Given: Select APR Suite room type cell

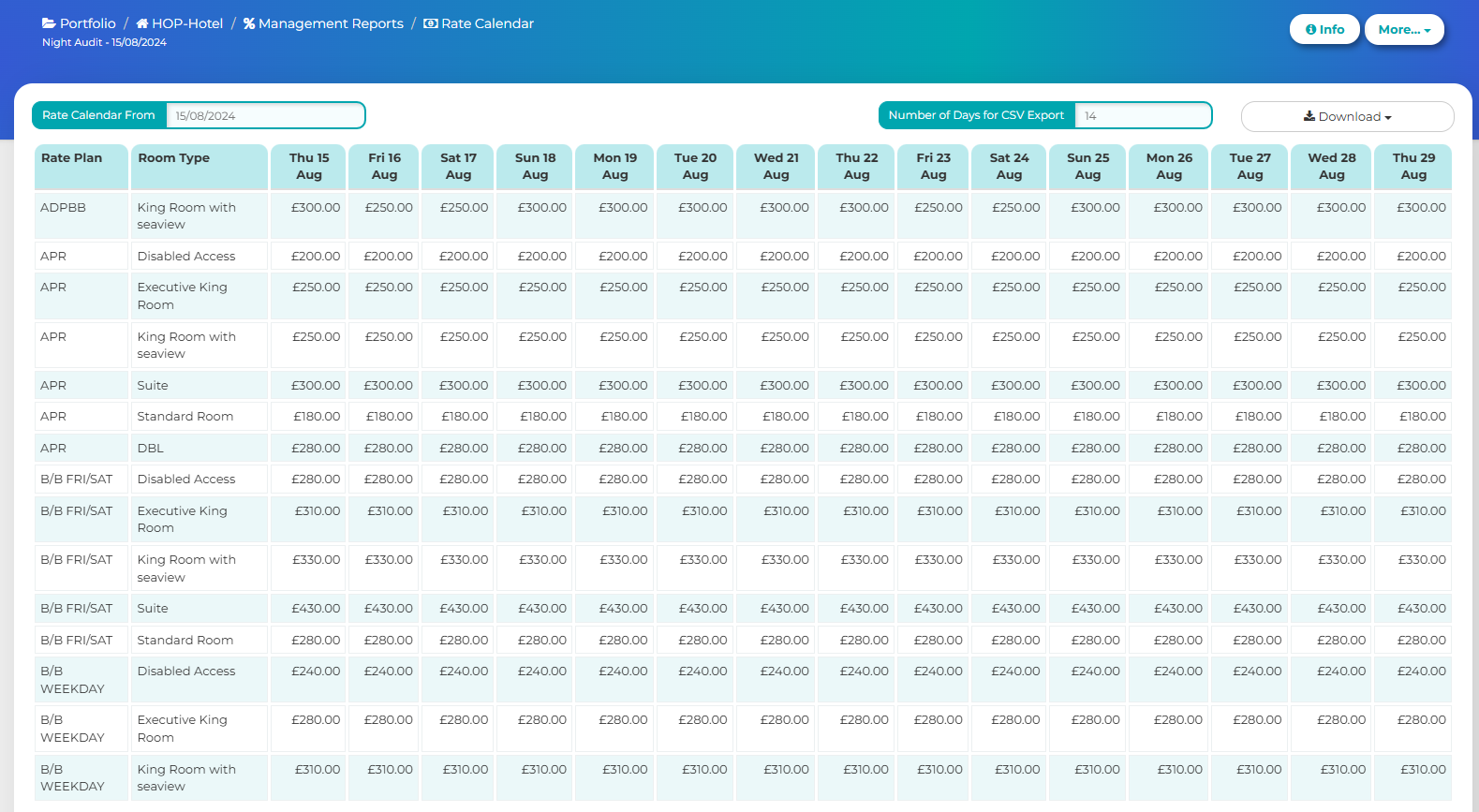Looking at the screenshot, I should (200, 385).
